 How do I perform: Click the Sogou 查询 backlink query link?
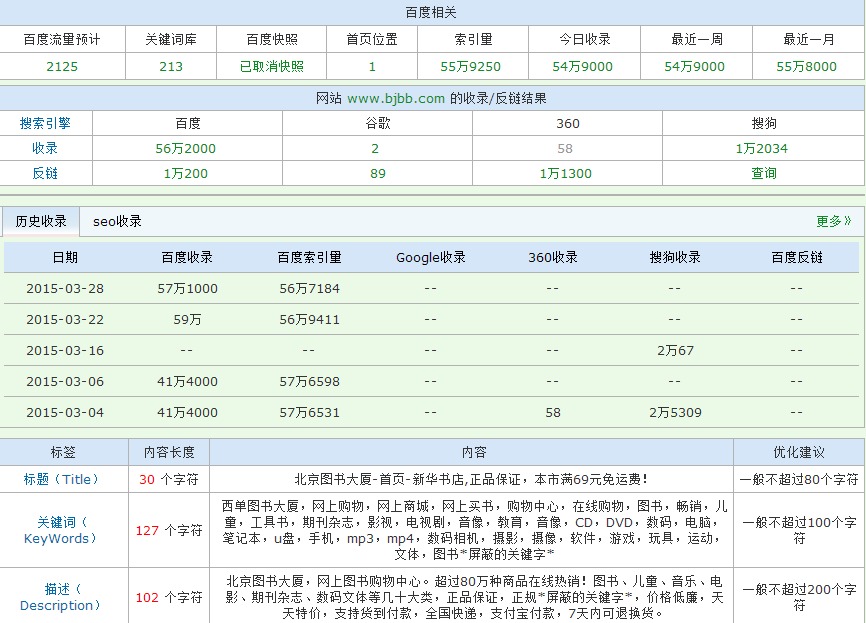click(x=764, y=173)
